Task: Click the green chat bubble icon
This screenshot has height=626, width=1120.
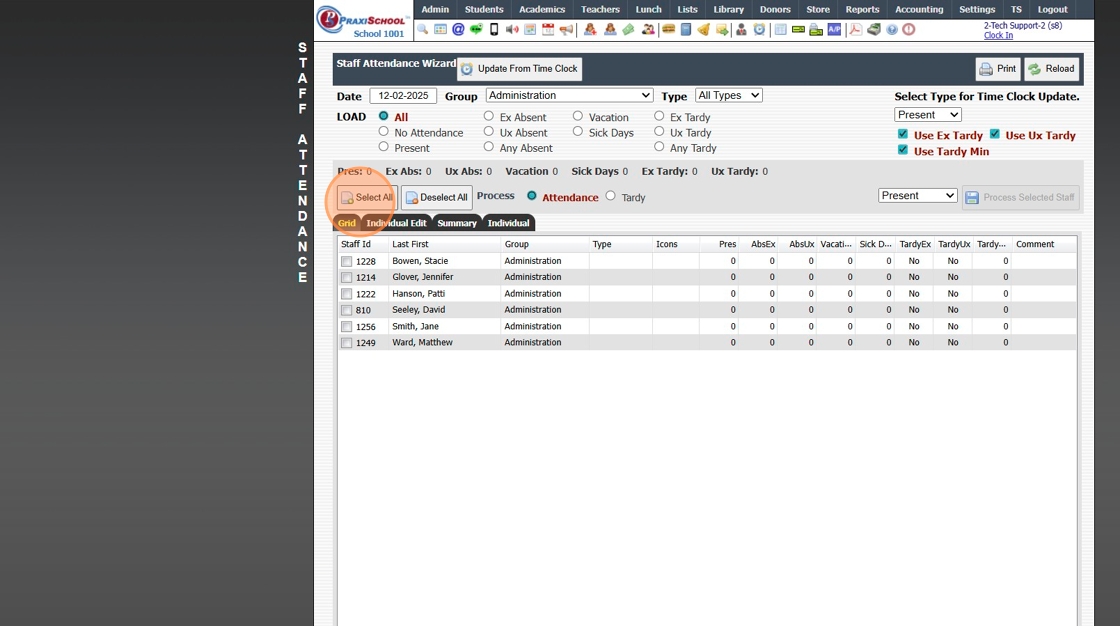Action: pyautogui.click(x=476, y=29)
